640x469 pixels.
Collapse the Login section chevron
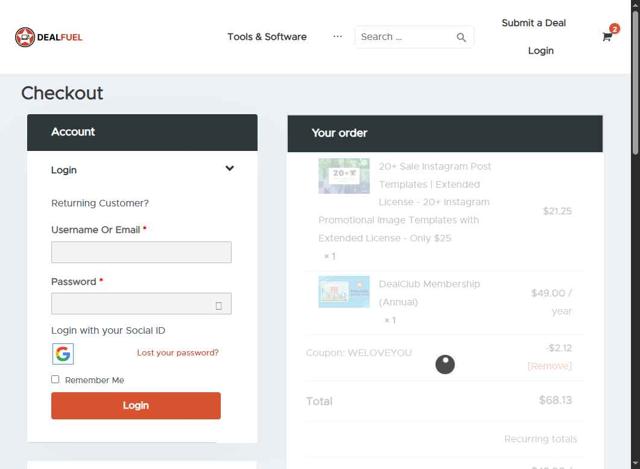229,168
